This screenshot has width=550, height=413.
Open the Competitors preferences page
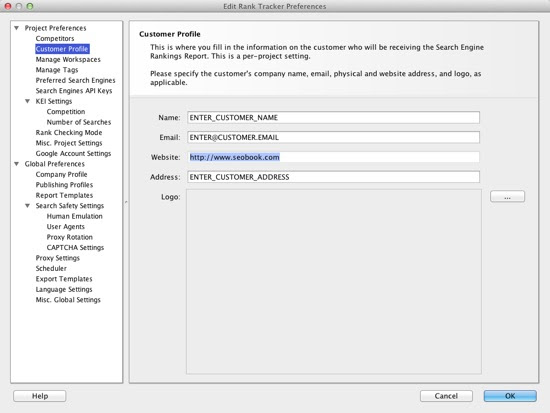pos(55,38)
